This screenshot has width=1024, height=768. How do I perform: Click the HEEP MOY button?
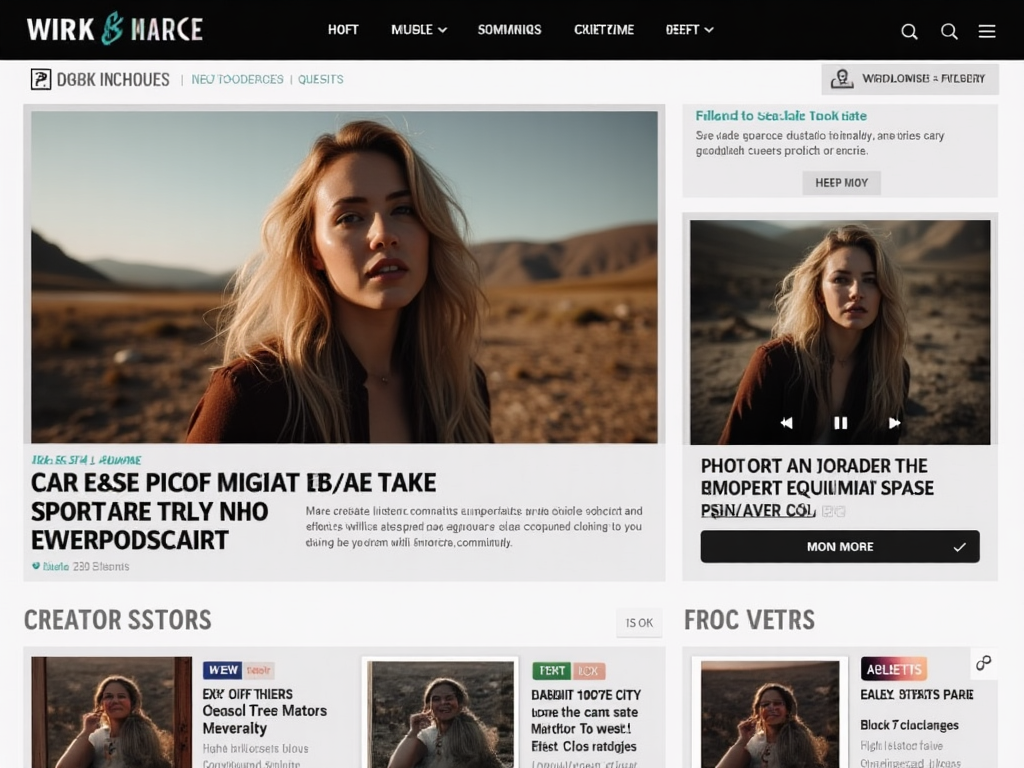click(x=841, y=183)
